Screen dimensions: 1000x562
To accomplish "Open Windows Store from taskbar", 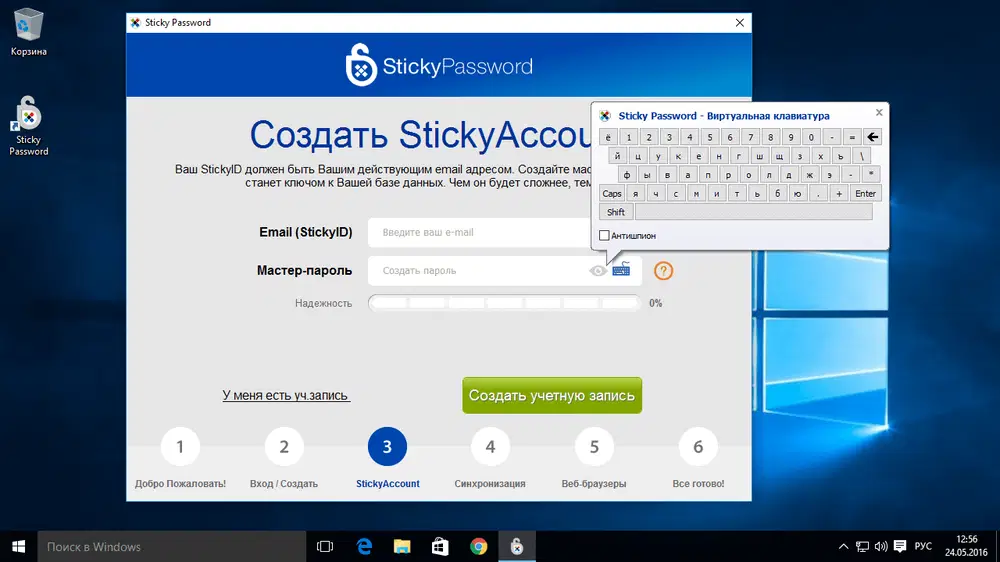I will pos(440,547).
